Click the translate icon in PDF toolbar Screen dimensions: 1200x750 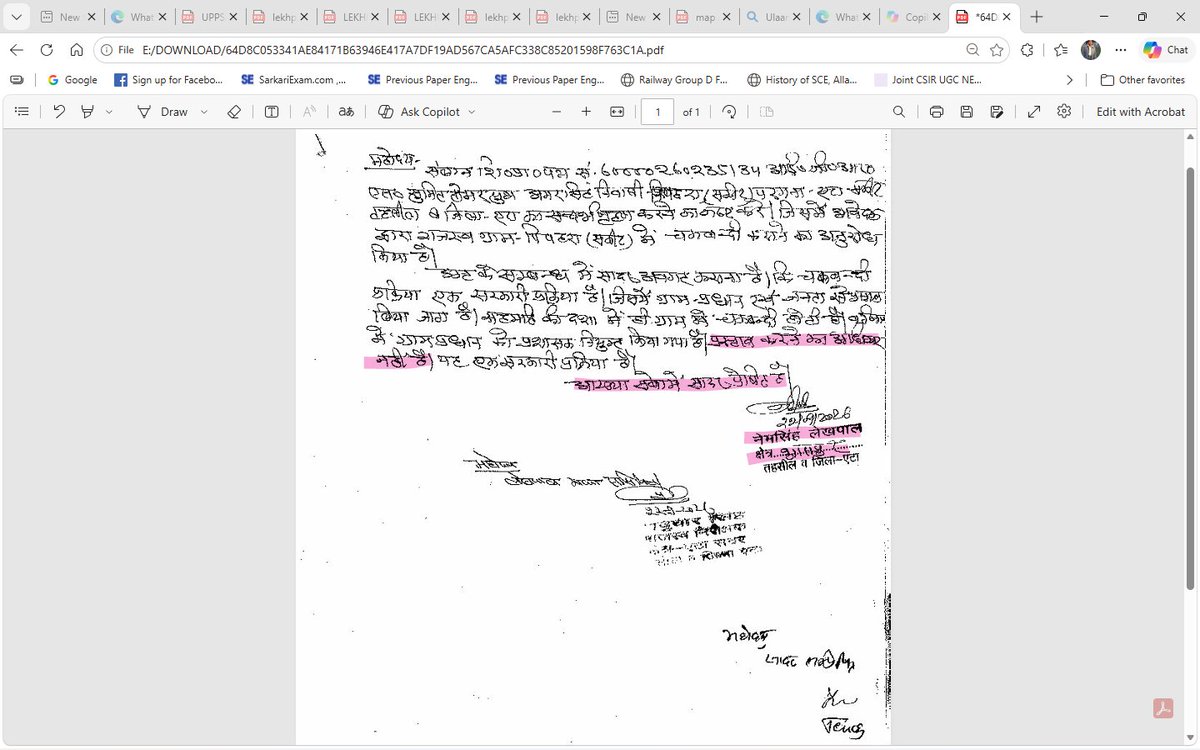pos(346,112)
